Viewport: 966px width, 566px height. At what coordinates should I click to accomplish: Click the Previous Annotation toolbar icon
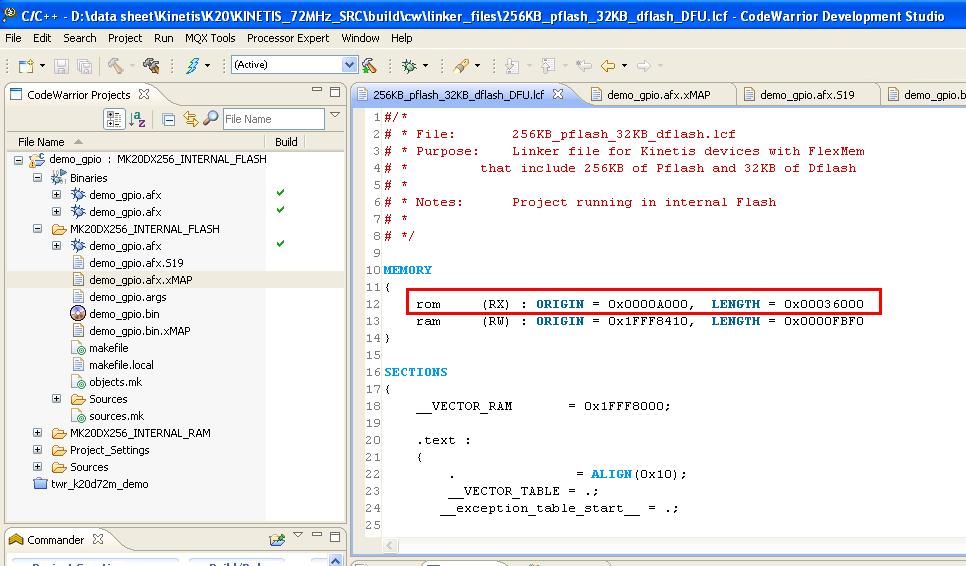click(x=548, y=65)
